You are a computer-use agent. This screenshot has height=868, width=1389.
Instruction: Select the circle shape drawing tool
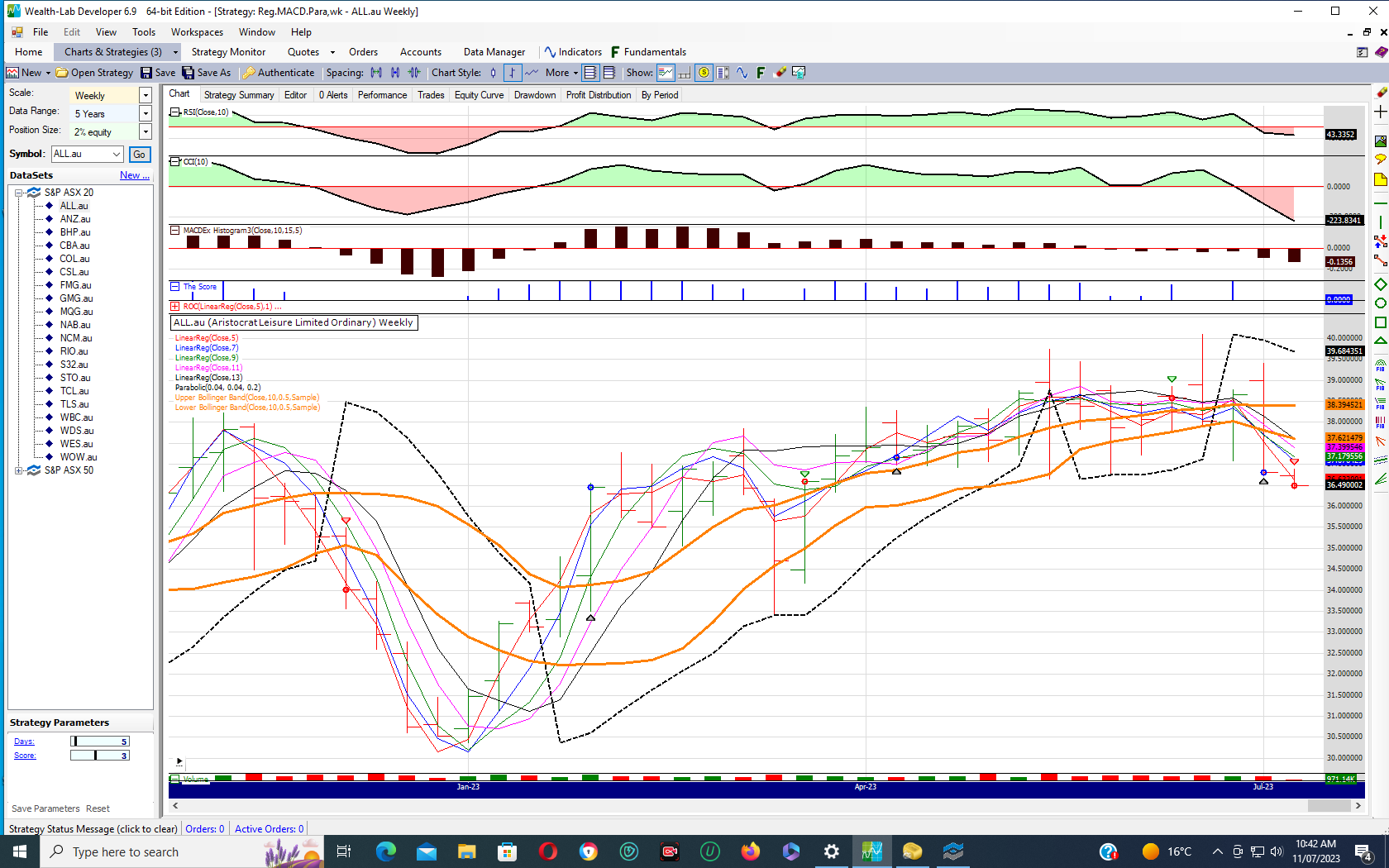(1380, 303)
